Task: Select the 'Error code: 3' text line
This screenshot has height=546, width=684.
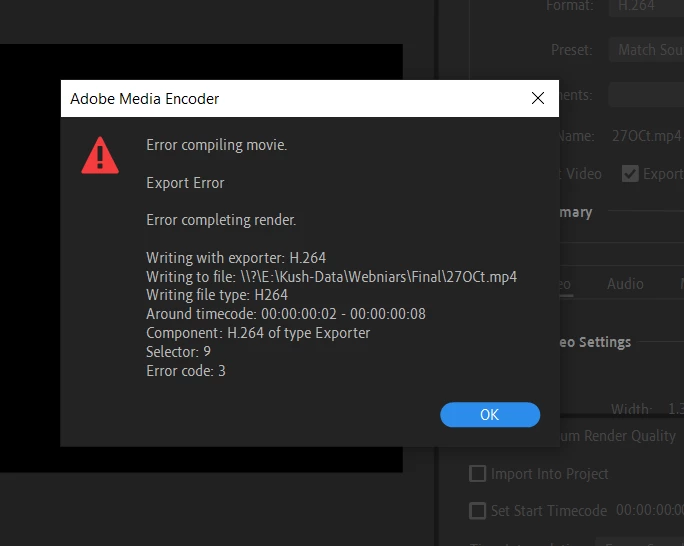Action: pos(186,371)
